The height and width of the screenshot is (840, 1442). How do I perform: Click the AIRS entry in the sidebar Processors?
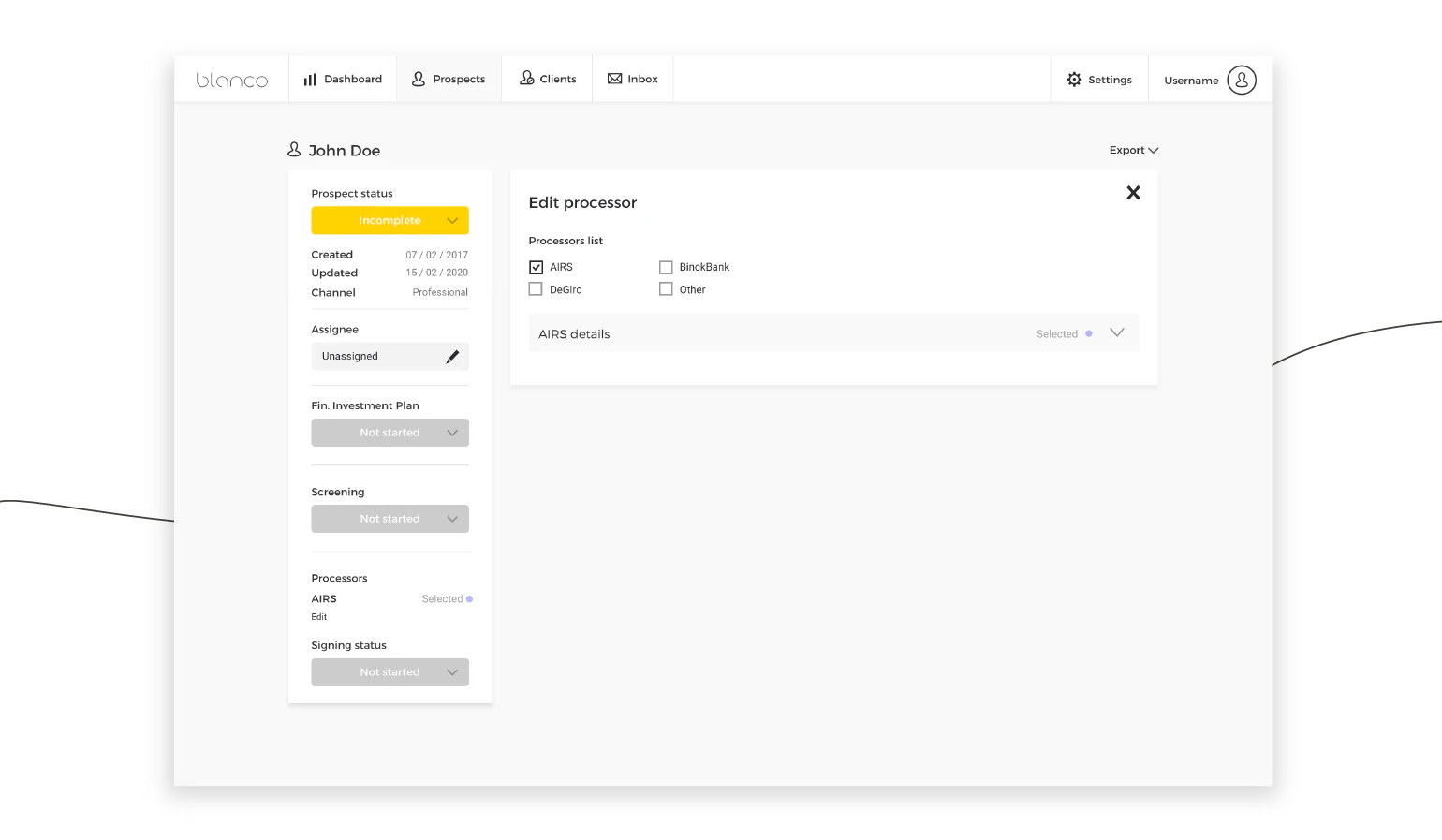[x=324, y=599]
